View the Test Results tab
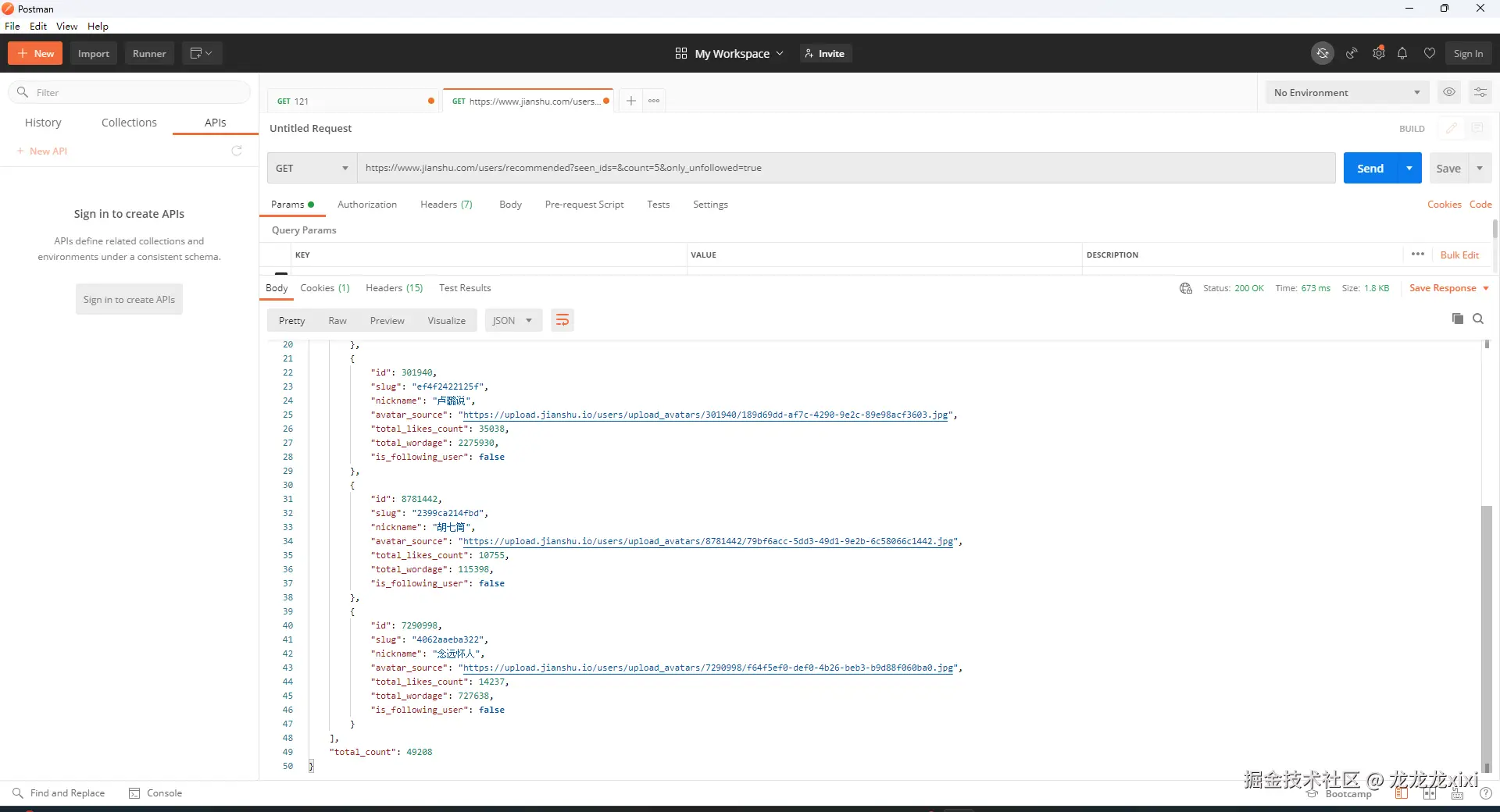1500x812 pixels. 465,288
